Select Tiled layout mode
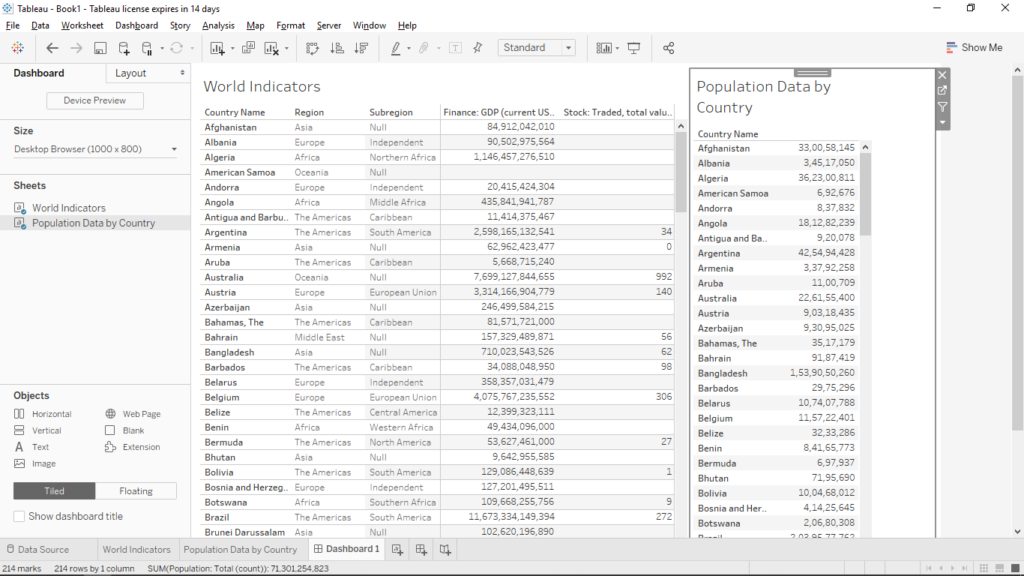This screenshot has height=576, width=1024. (x=54, y=490)
